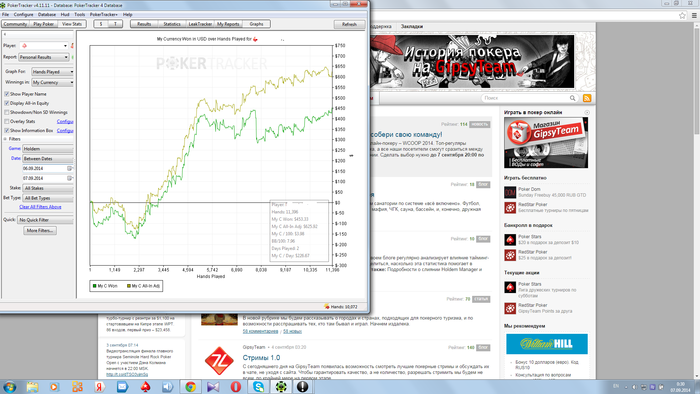Screen dimensions: 700x394
Task: Uncheck Show Player Name checkbox
Action: [7, 94]
